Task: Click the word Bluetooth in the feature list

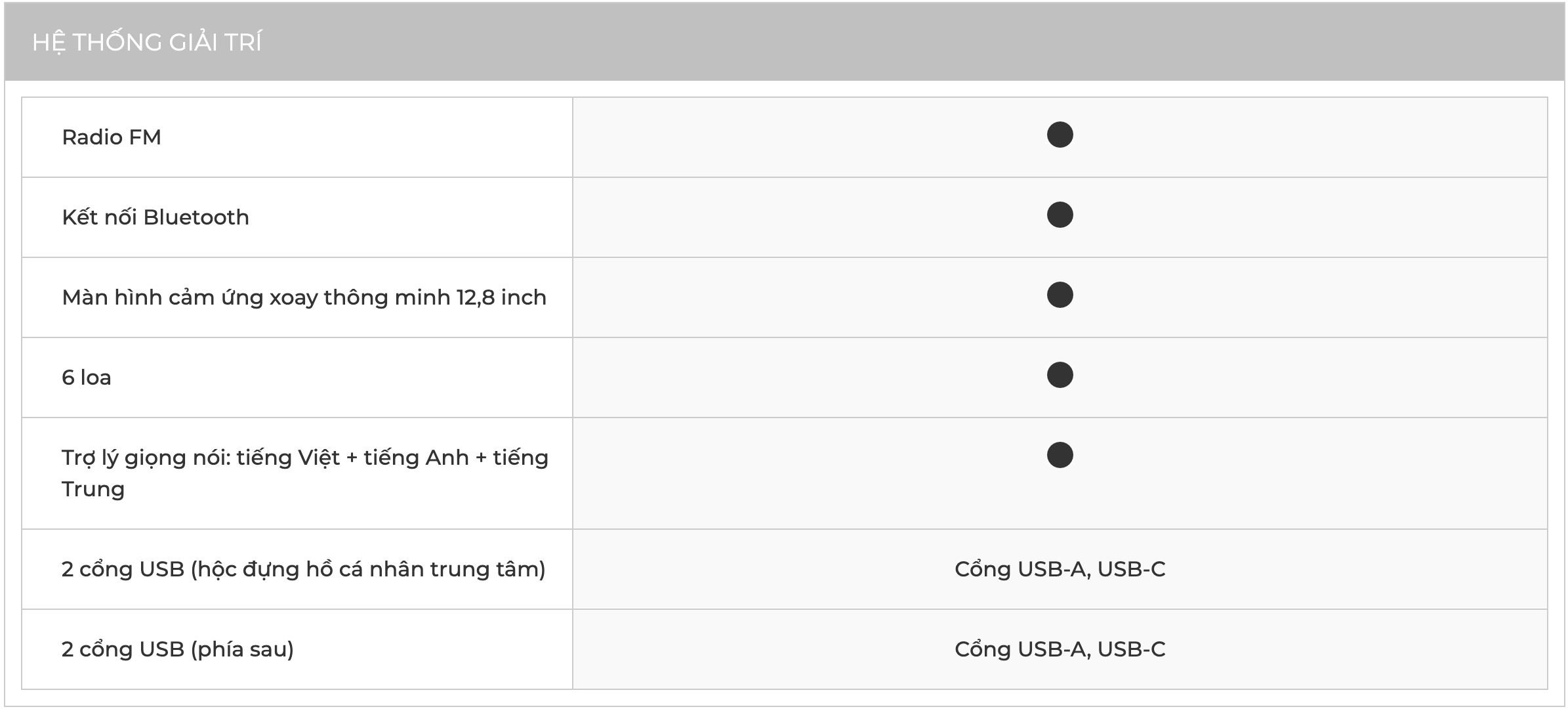Action: click(x=196, y=217)
